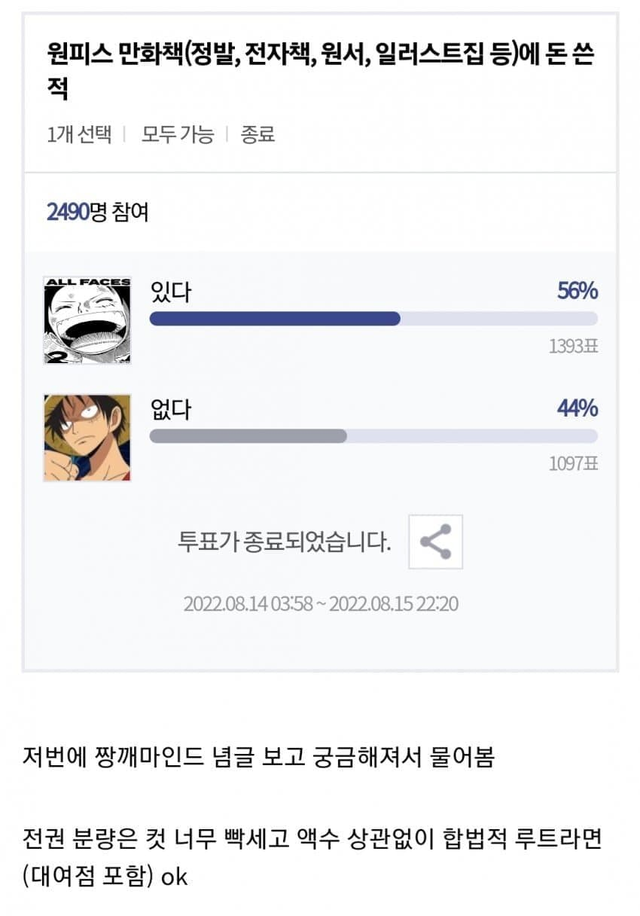Click the poll date range text
The image size is (640, 916).
[320, 604]
